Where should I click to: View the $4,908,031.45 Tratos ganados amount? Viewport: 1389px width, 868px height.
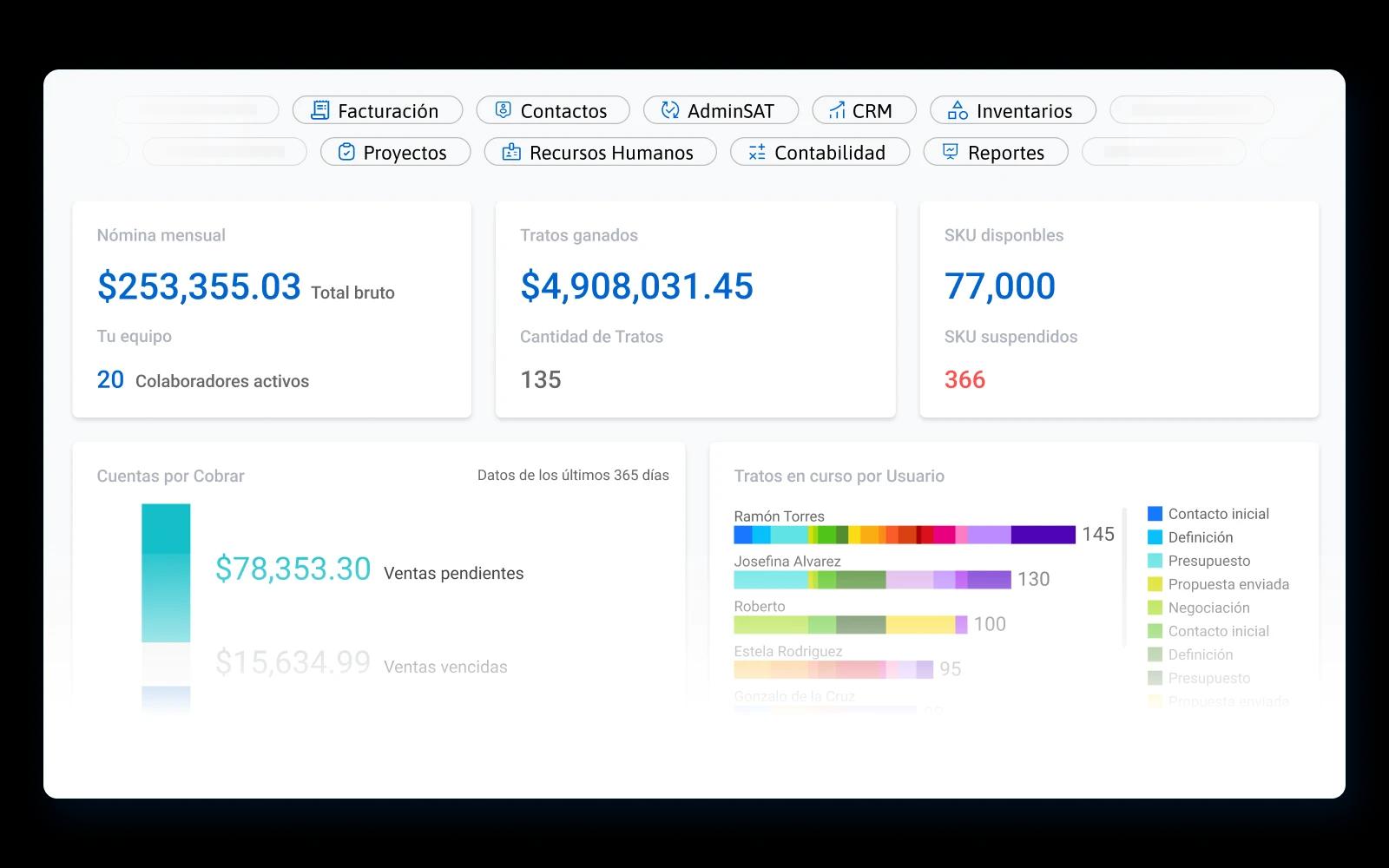(x=636, y=286)
